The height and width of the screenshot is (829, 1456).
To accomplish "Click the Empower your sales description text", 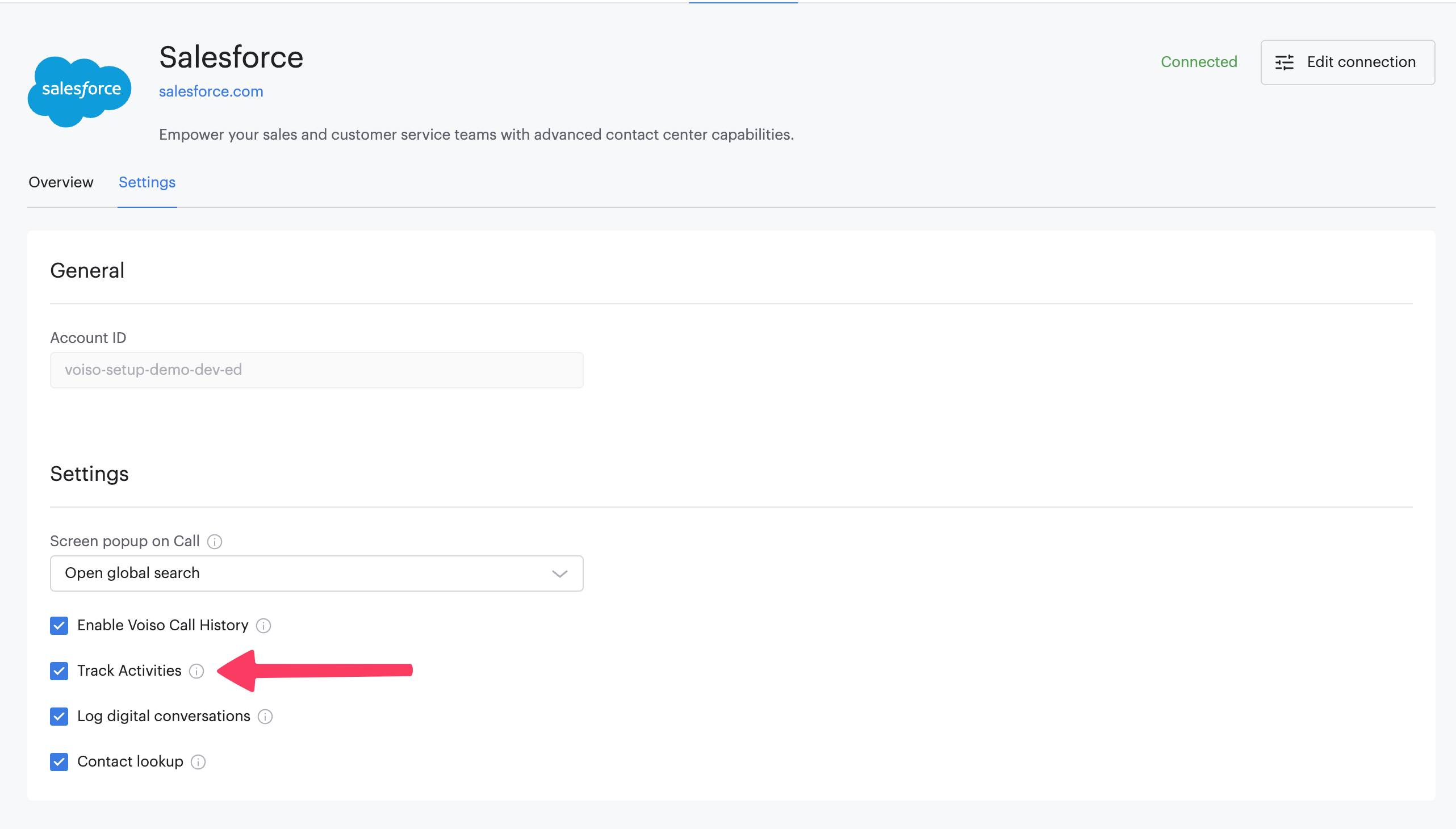I will [476, 135].
